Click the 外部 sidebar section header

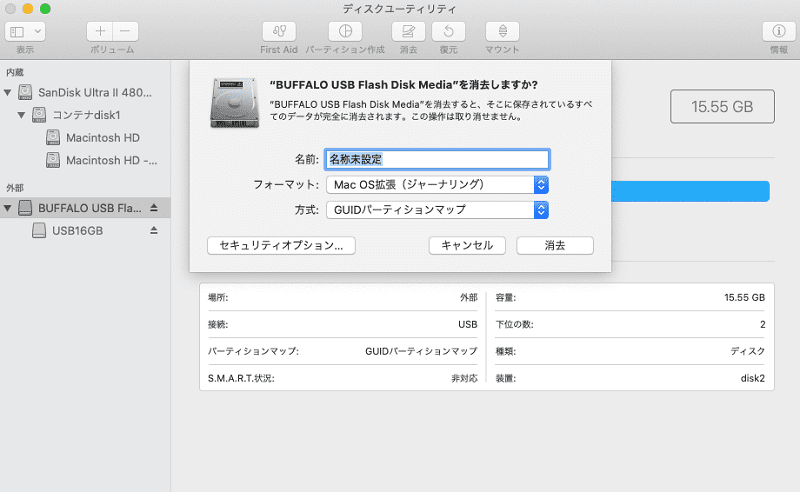tap(15, 188)
